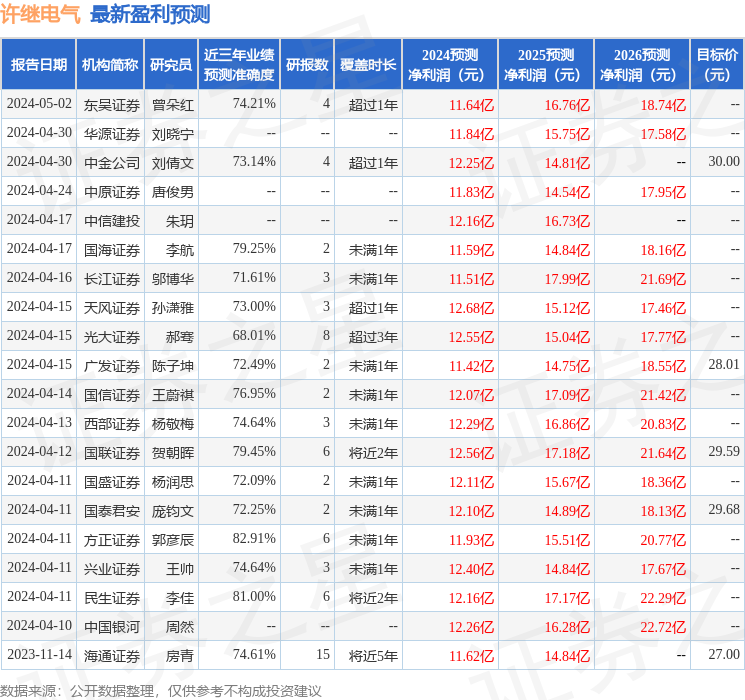Click accuracy value 82.91%
This screenshot has width=745, height=700.
[x=254, y=538]
